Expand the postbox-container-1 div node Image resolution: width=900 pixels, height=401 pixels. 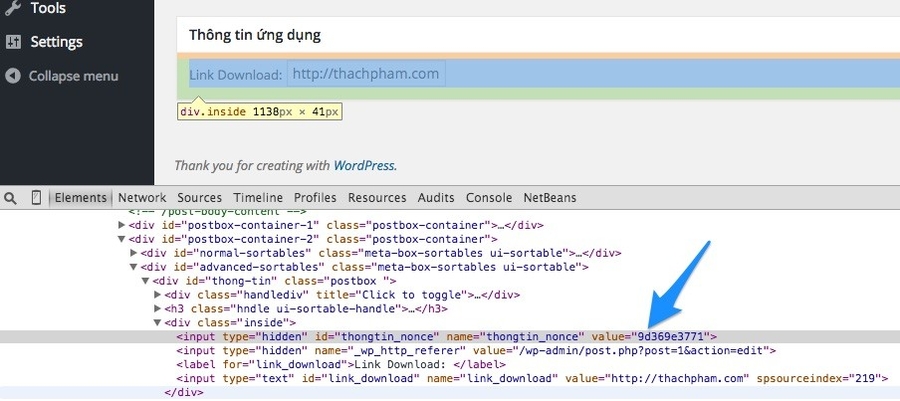tap(123, 225)
